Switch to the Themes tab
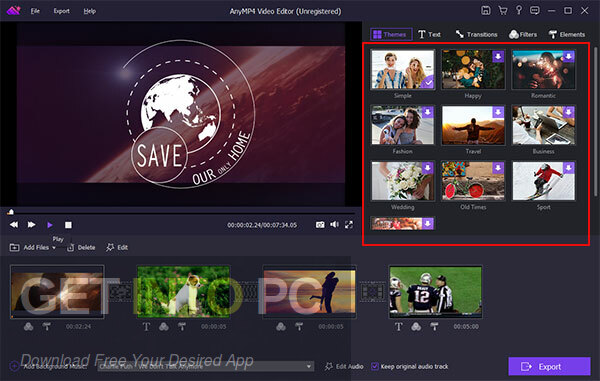 391,34
